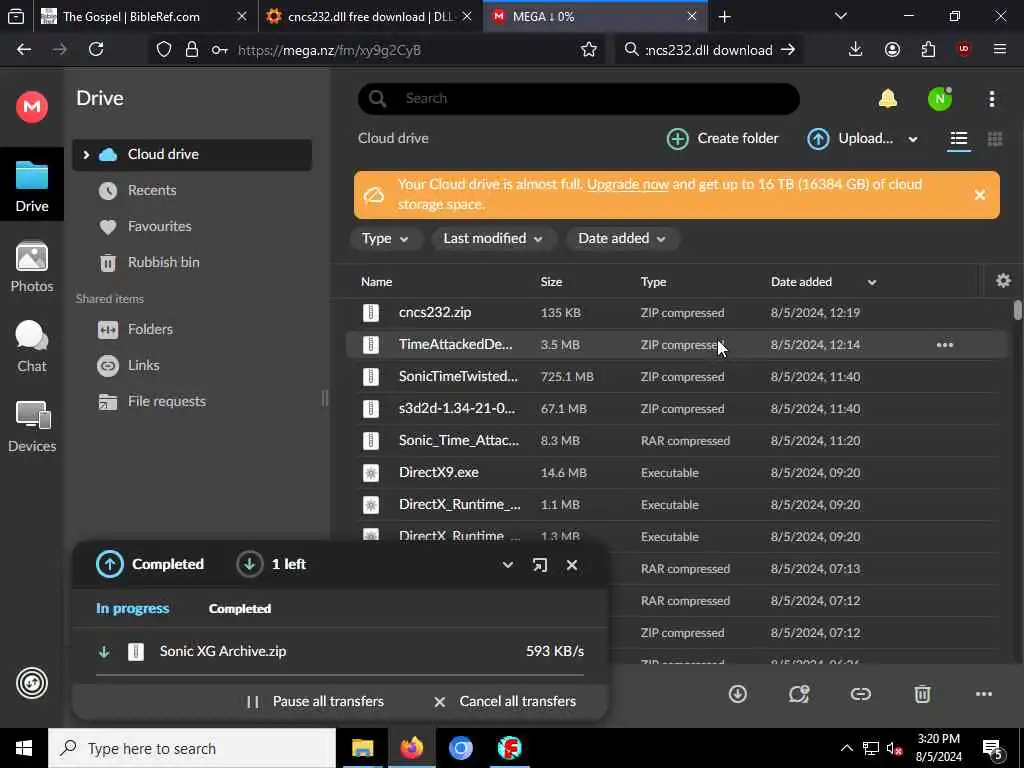Click the MEGA search field
This screenshot has width=1024, height=768.
pyautogui.click(x=579, y=99)
